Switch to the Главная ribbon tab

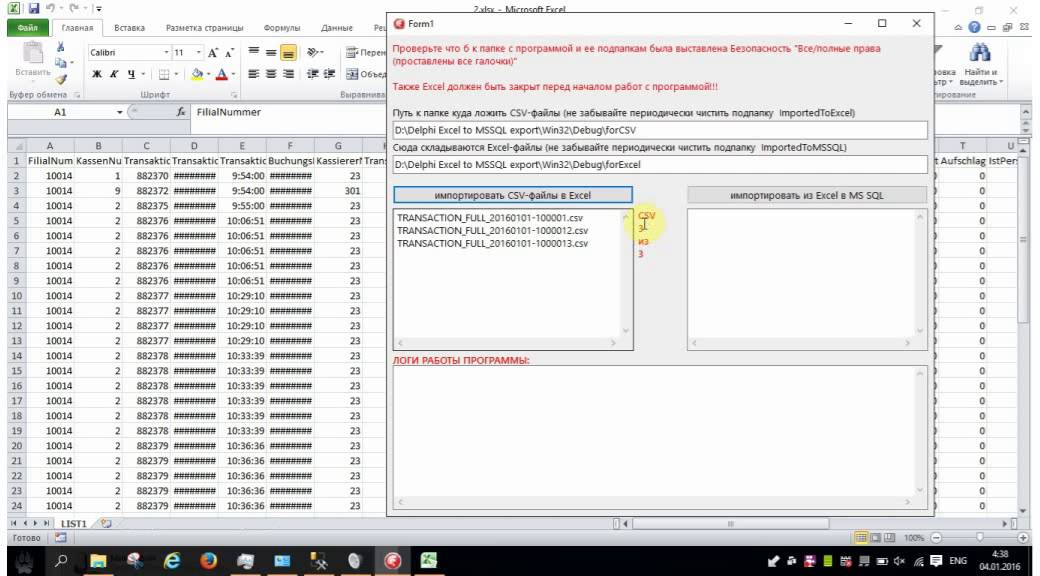[78, 28]
